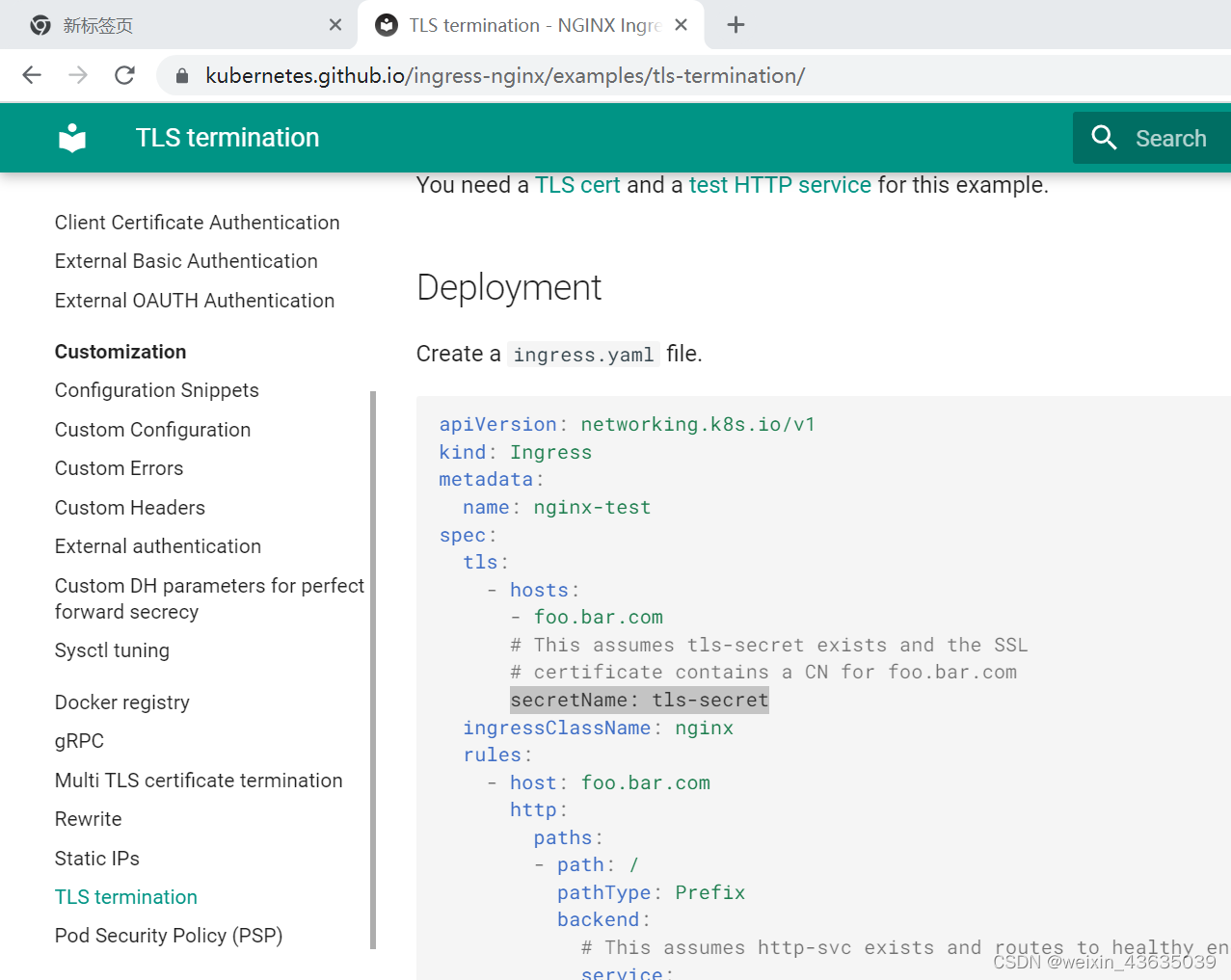Click the kind: Ingress code line
1231x980 pixels.
tap(516, 452)
